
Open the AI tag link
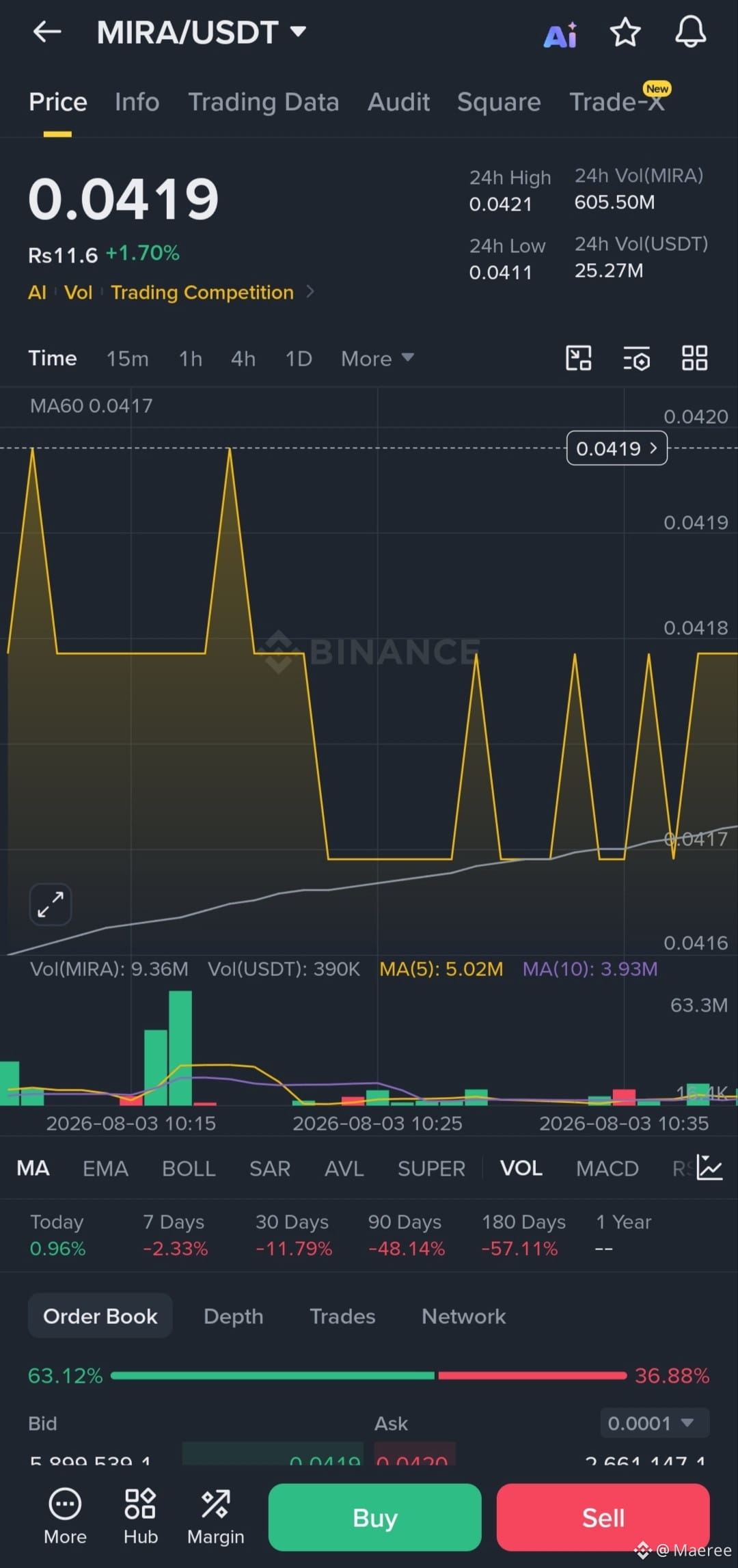(37, 292)
